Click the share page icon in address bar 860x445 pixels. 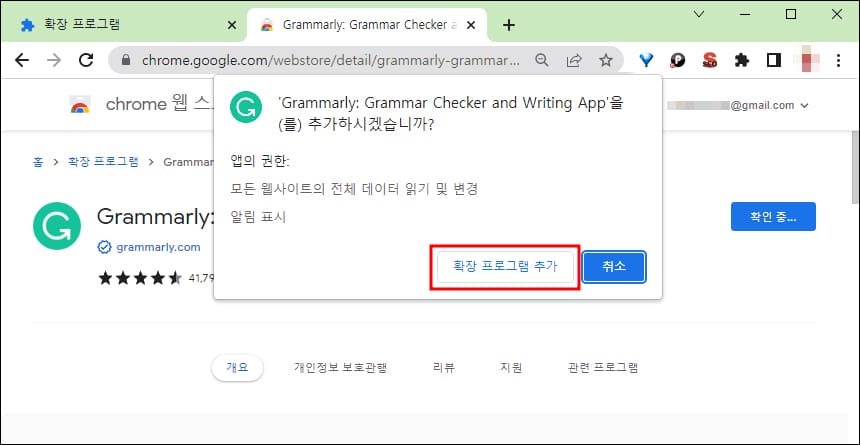(574, 60)
